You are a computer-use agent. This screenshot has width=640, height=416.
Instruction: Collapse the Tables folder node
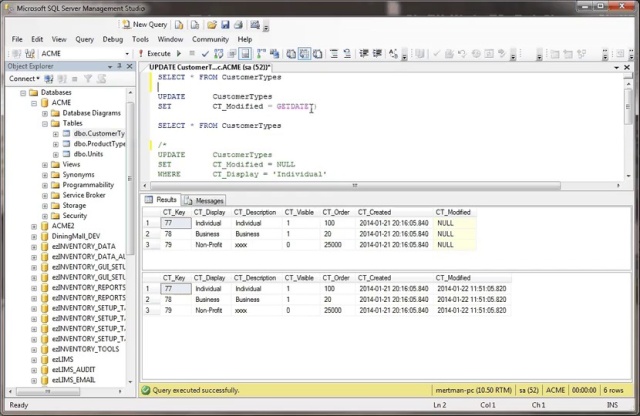coord(44,123)
